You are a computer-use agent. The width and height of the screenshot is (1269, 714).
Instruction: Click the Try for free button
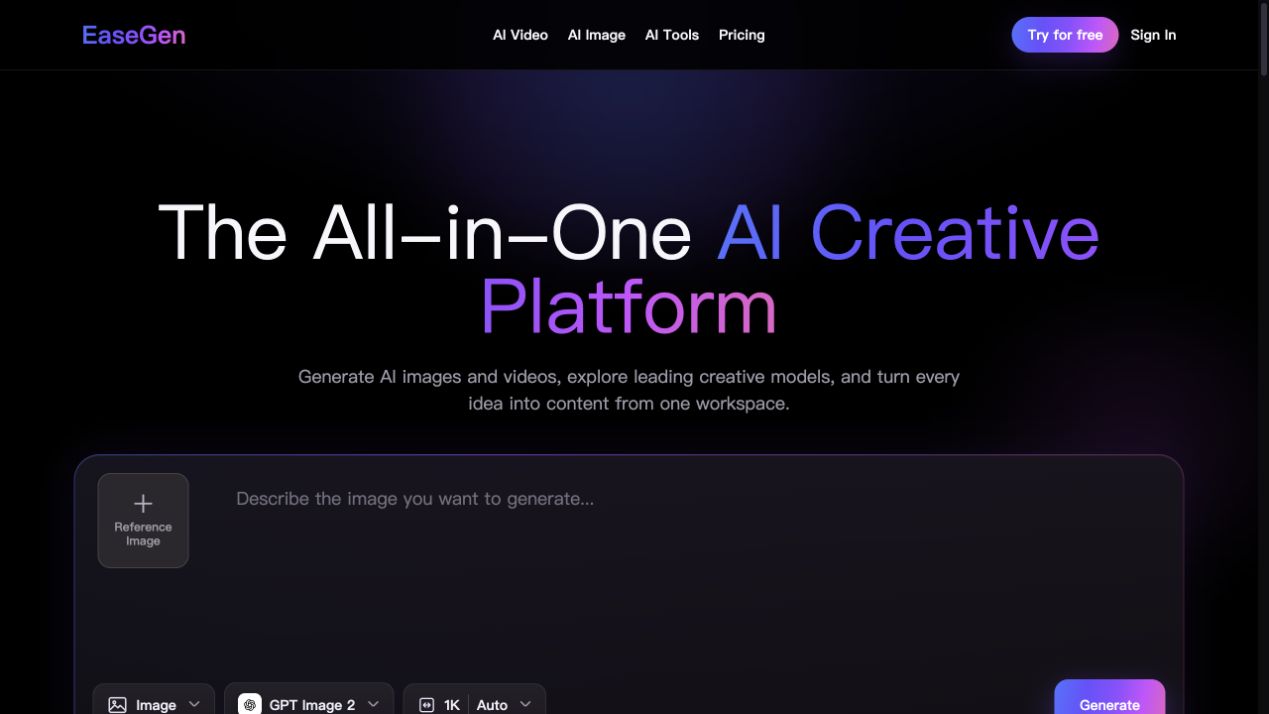pyautogui.click(x=1065, y=35)
